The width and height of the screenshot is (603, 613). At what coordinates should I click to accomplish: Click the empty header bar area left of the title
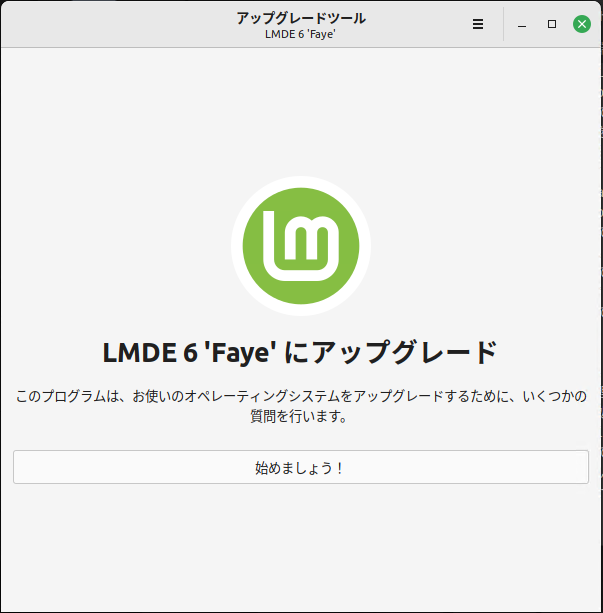[x=117, y=24]
